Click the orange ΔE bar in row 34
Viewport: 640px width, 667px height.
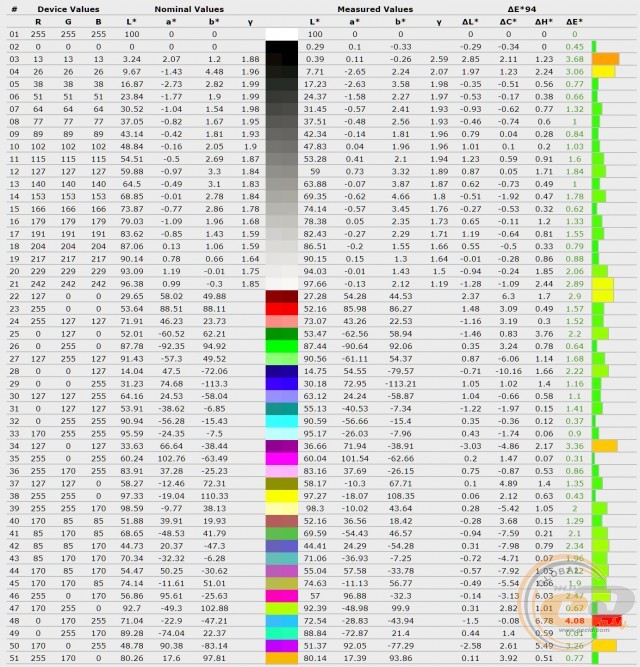click(x=605, y=446)
